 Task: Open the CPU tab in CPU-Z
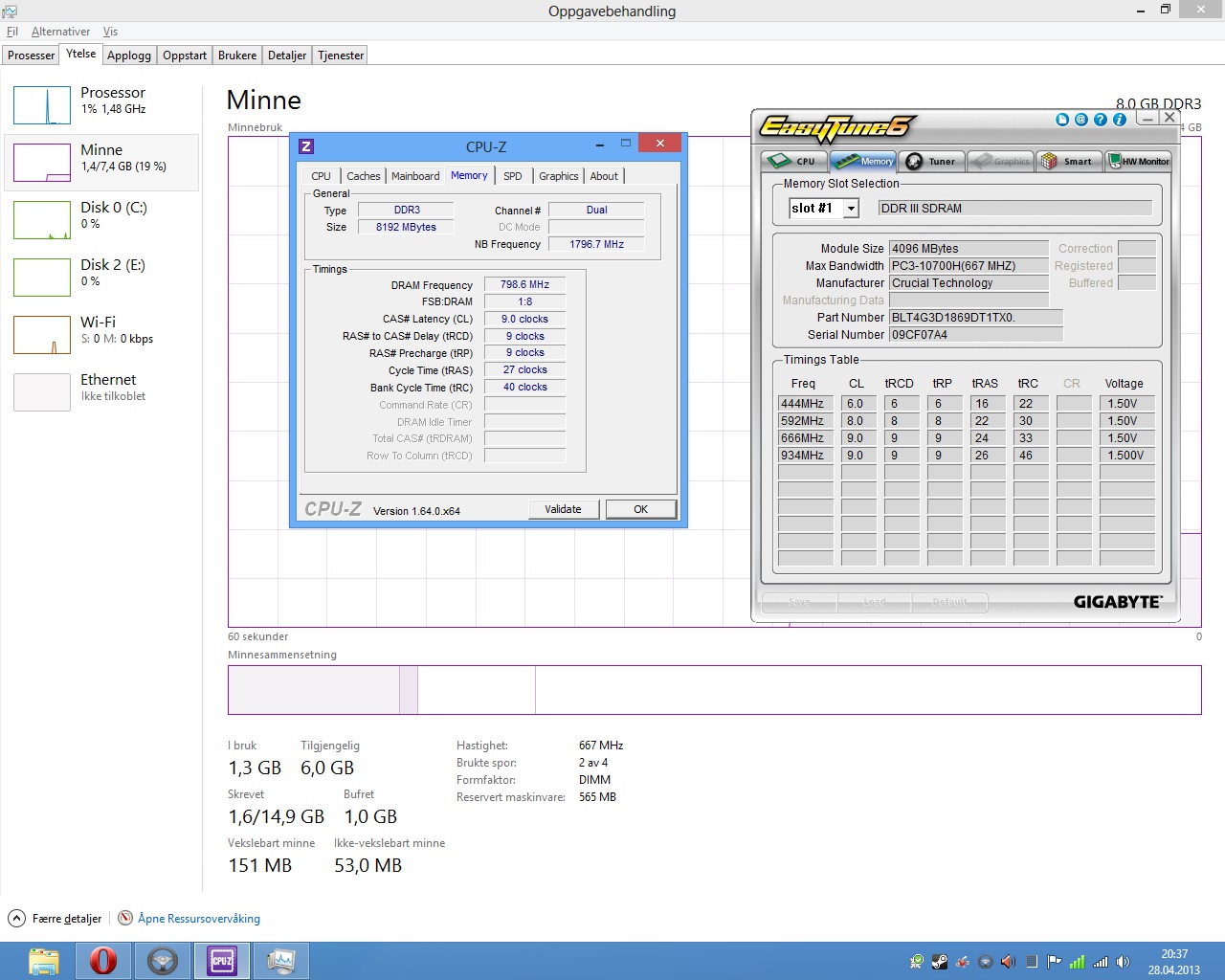pos(322,176)
